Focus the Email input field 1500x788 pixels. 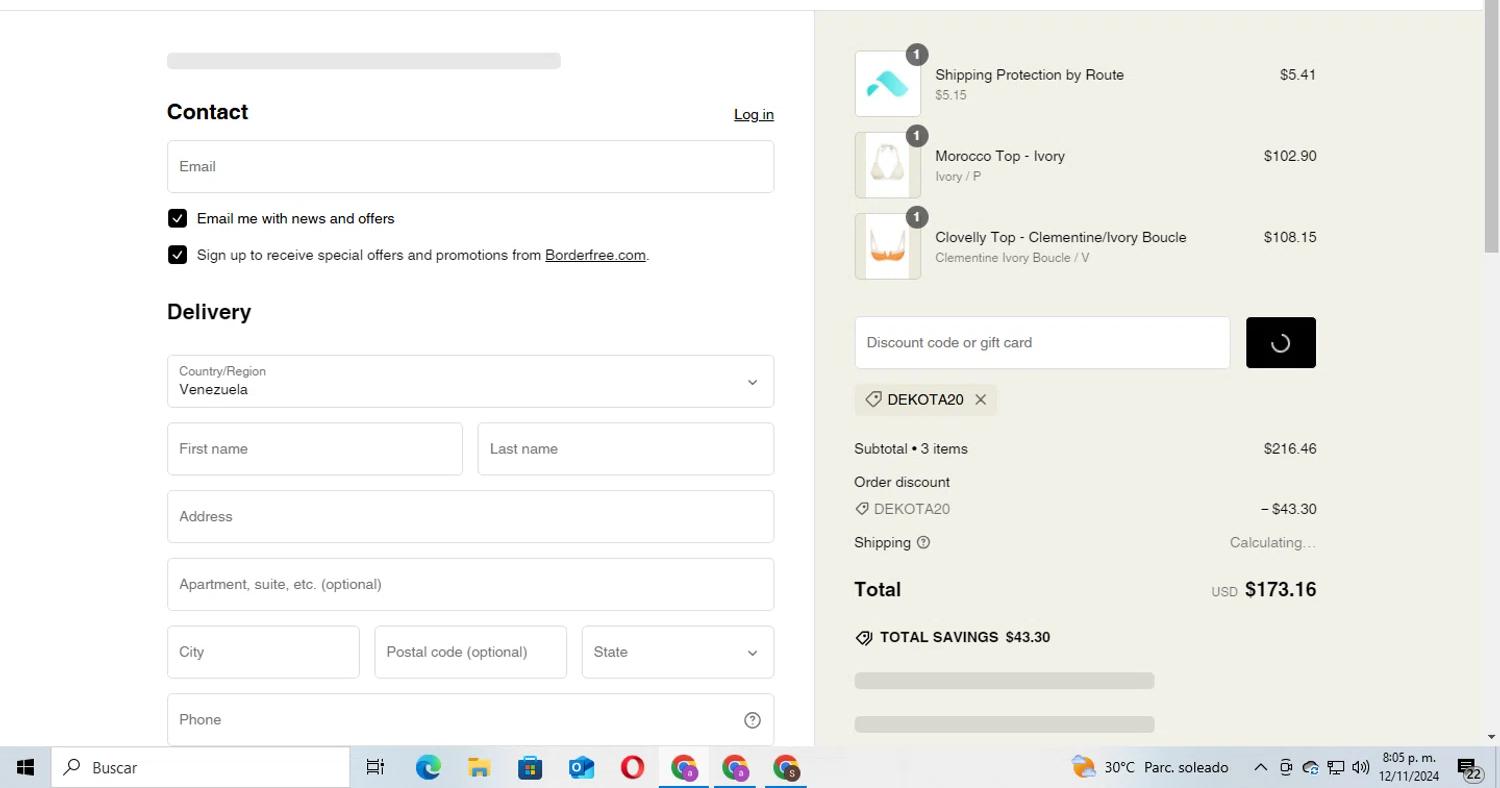pyautogui.click(x=470, y=166)
